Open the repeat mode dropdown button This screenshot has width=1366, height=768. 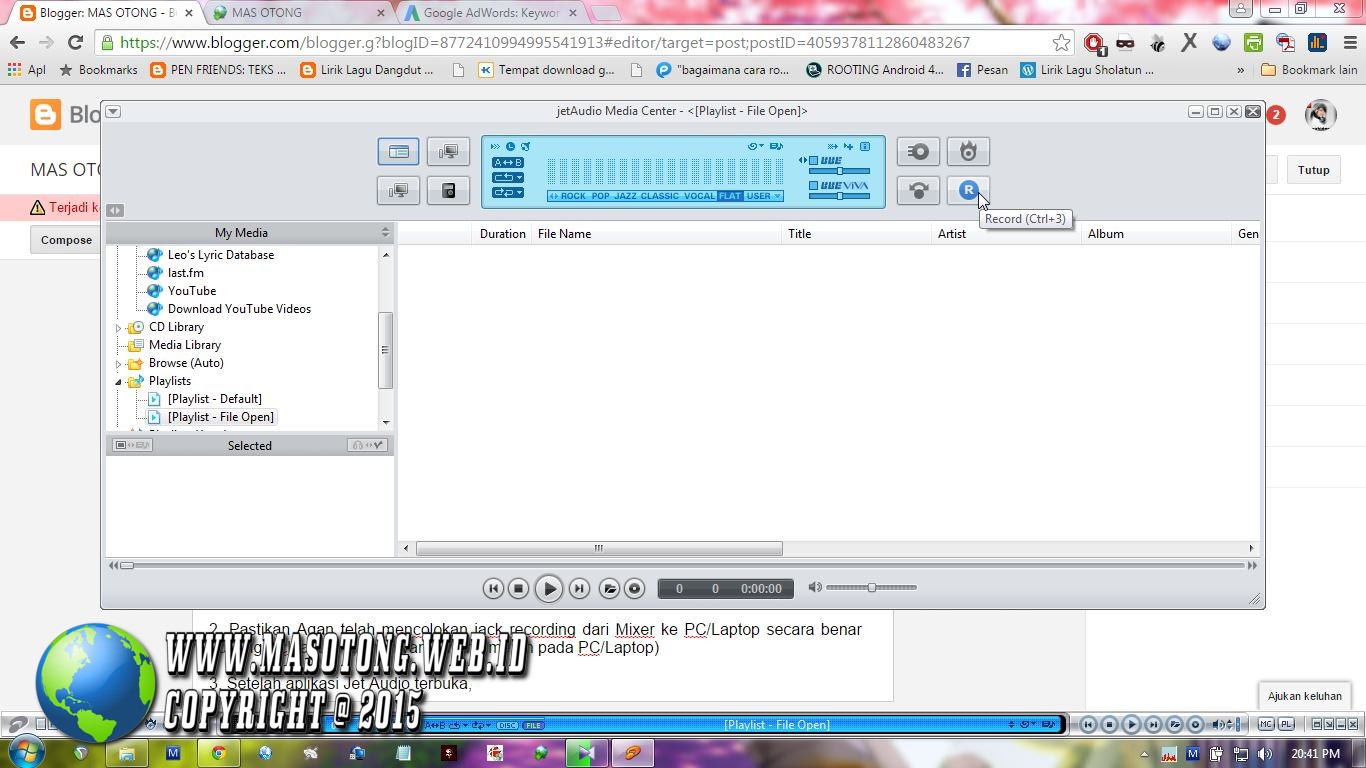tap(507, 177)
